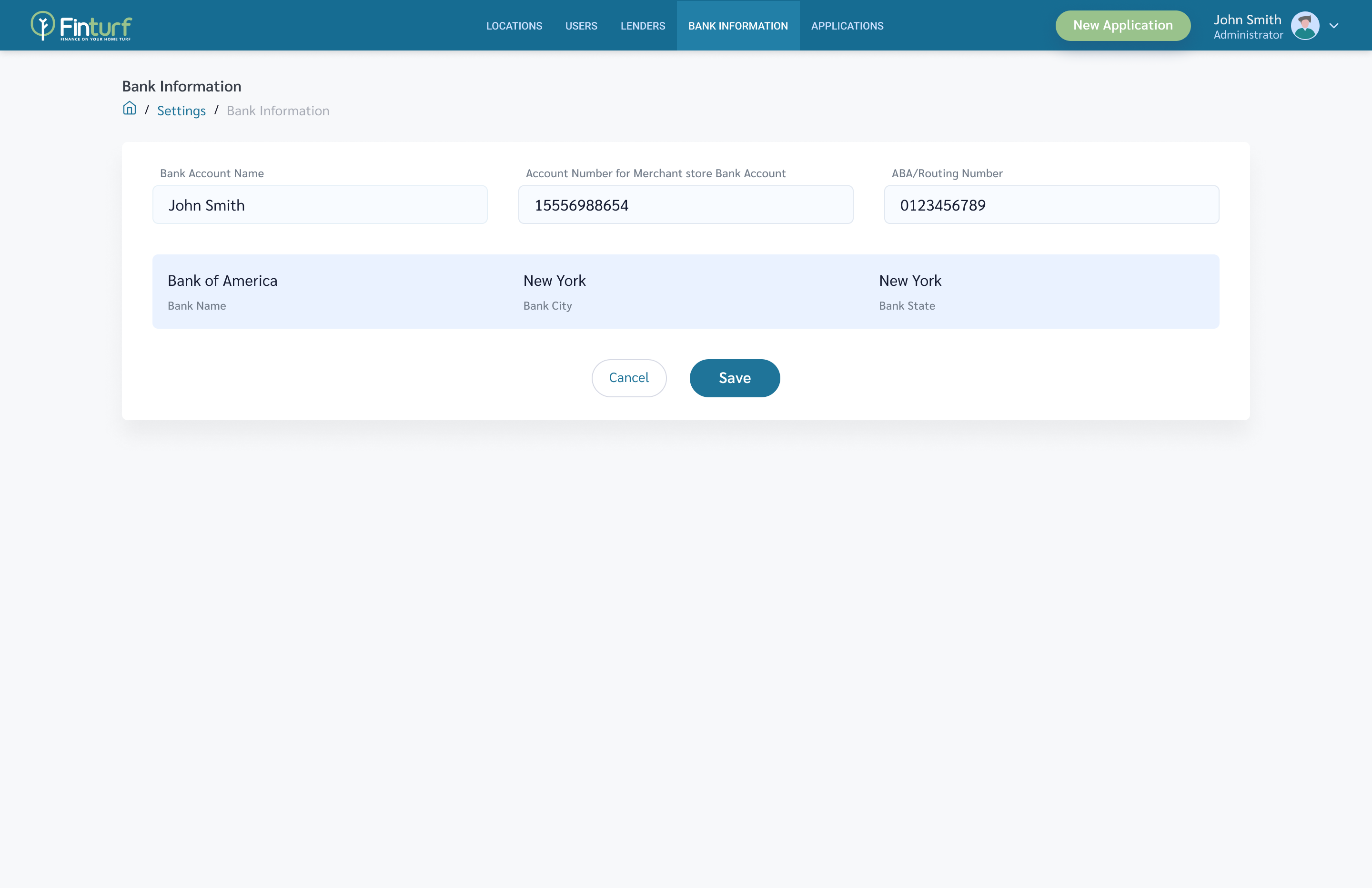Switch to the LOCATIONS tab
Image resolution: width=1372 pixels, height=888 pixels.
point(514,25)
